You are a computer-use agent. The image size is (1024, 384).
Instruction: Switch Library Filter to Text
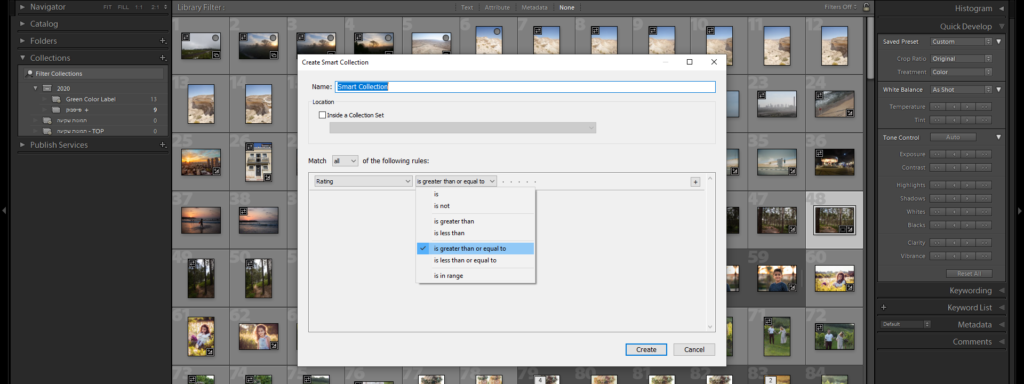[x=467, y=7]
